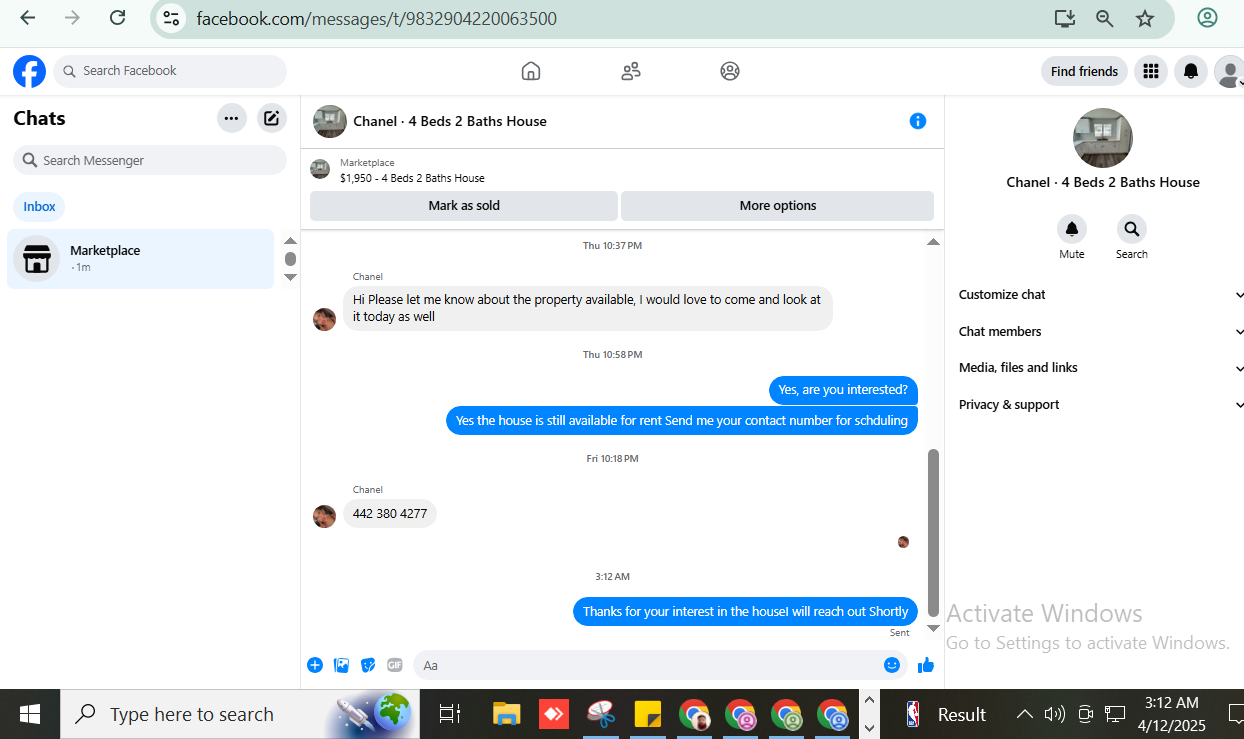Click 'Thanks for your interest' message bubble
1244x739 pixels.
(745, 611)
